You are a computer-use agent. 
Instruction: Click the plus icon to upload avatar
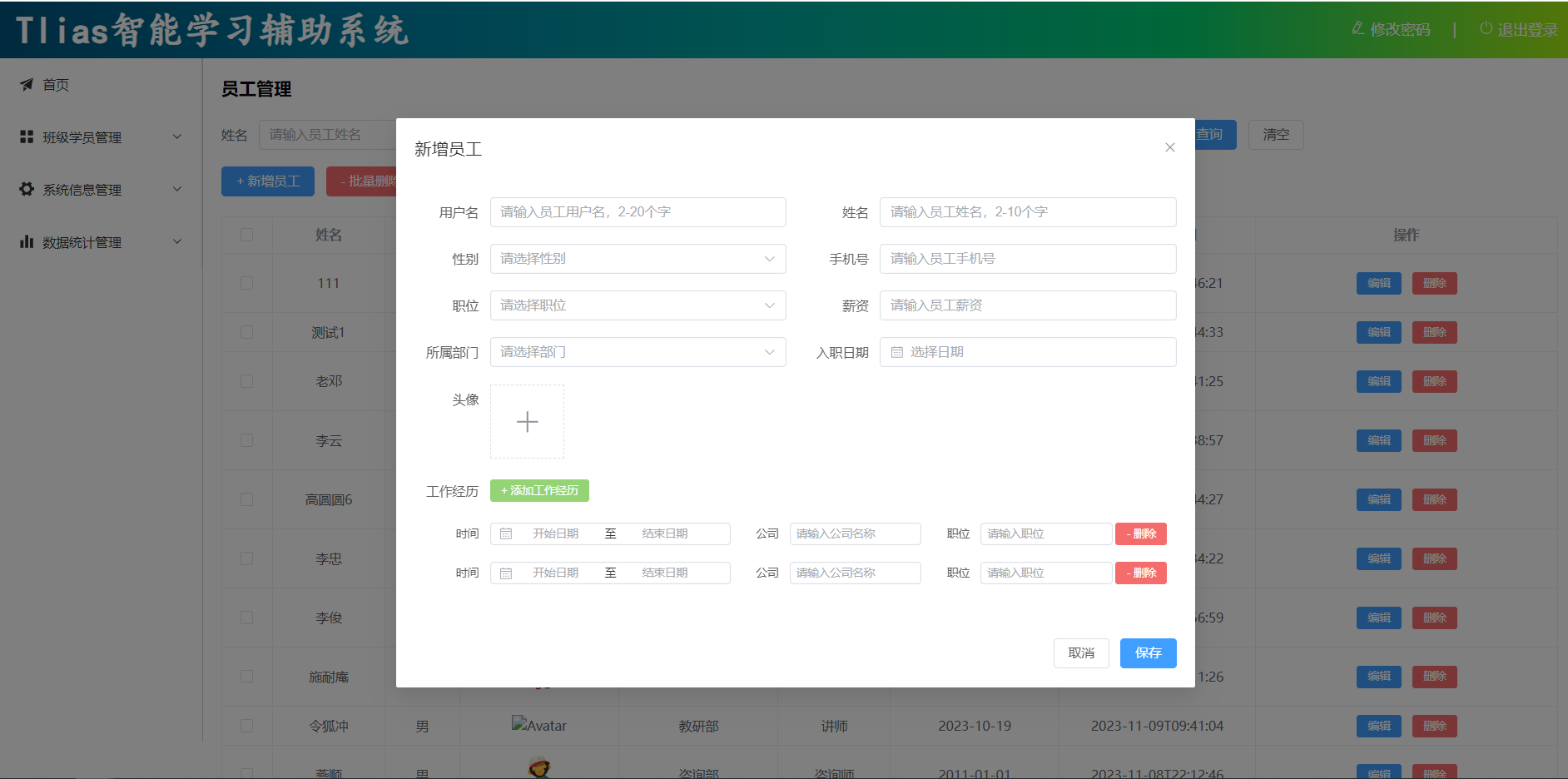(x=527, y=422)
